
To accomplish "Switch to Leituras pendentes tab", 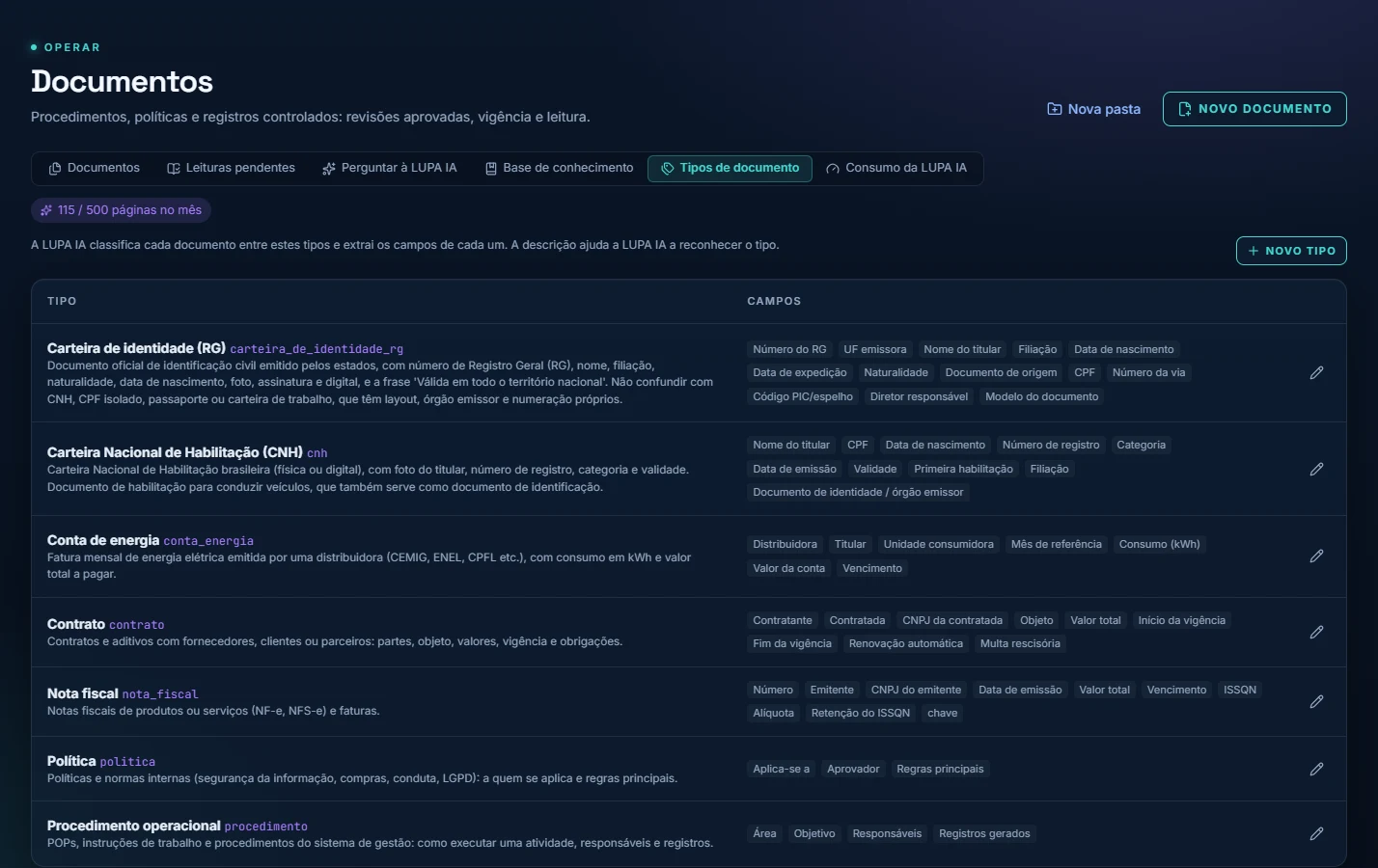I will pyautogui.click(x=232, y=168).
